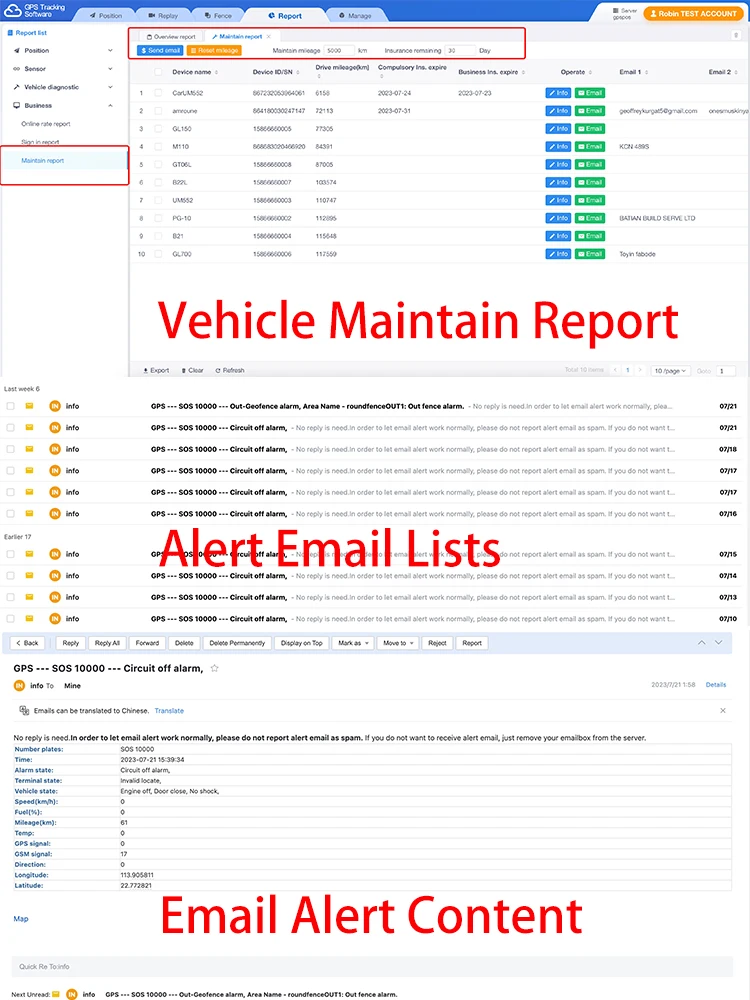The image size is (750, 1000).
Task: Expand the Position section in the sidebar
Action: pyautogui.click(x=110, y=50)
